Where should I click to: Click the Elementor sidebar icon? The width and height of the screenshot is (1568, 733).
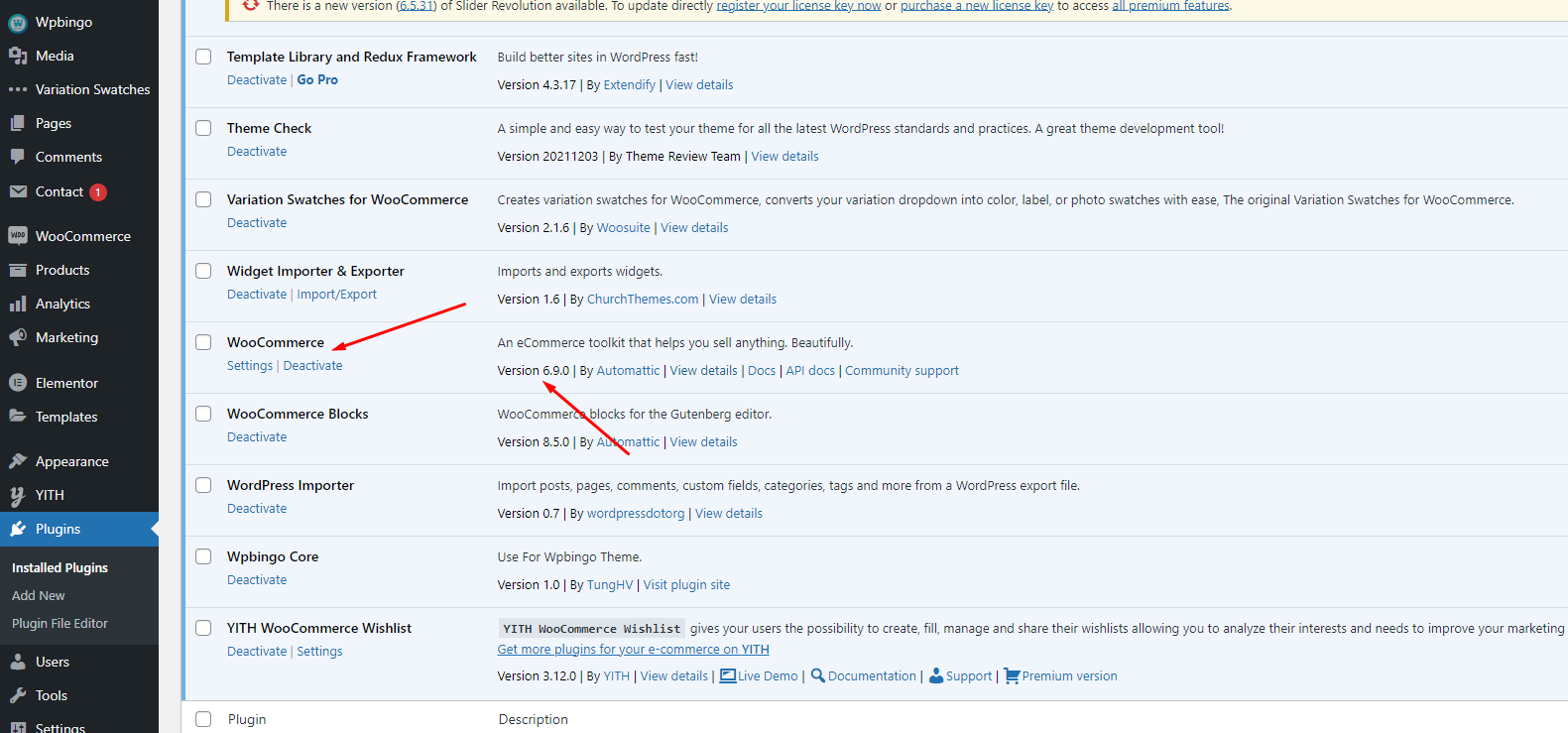click(x=18, y=383)
